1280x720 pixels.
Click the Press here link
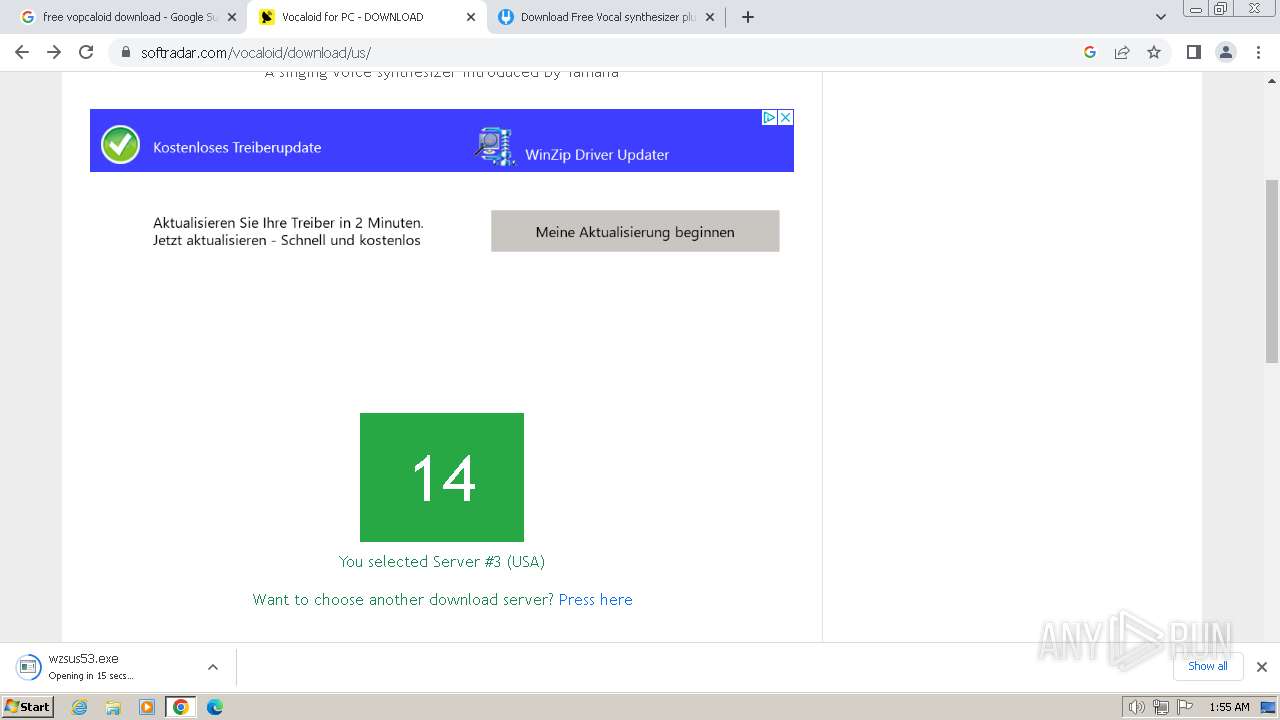(x=595, y=600)
